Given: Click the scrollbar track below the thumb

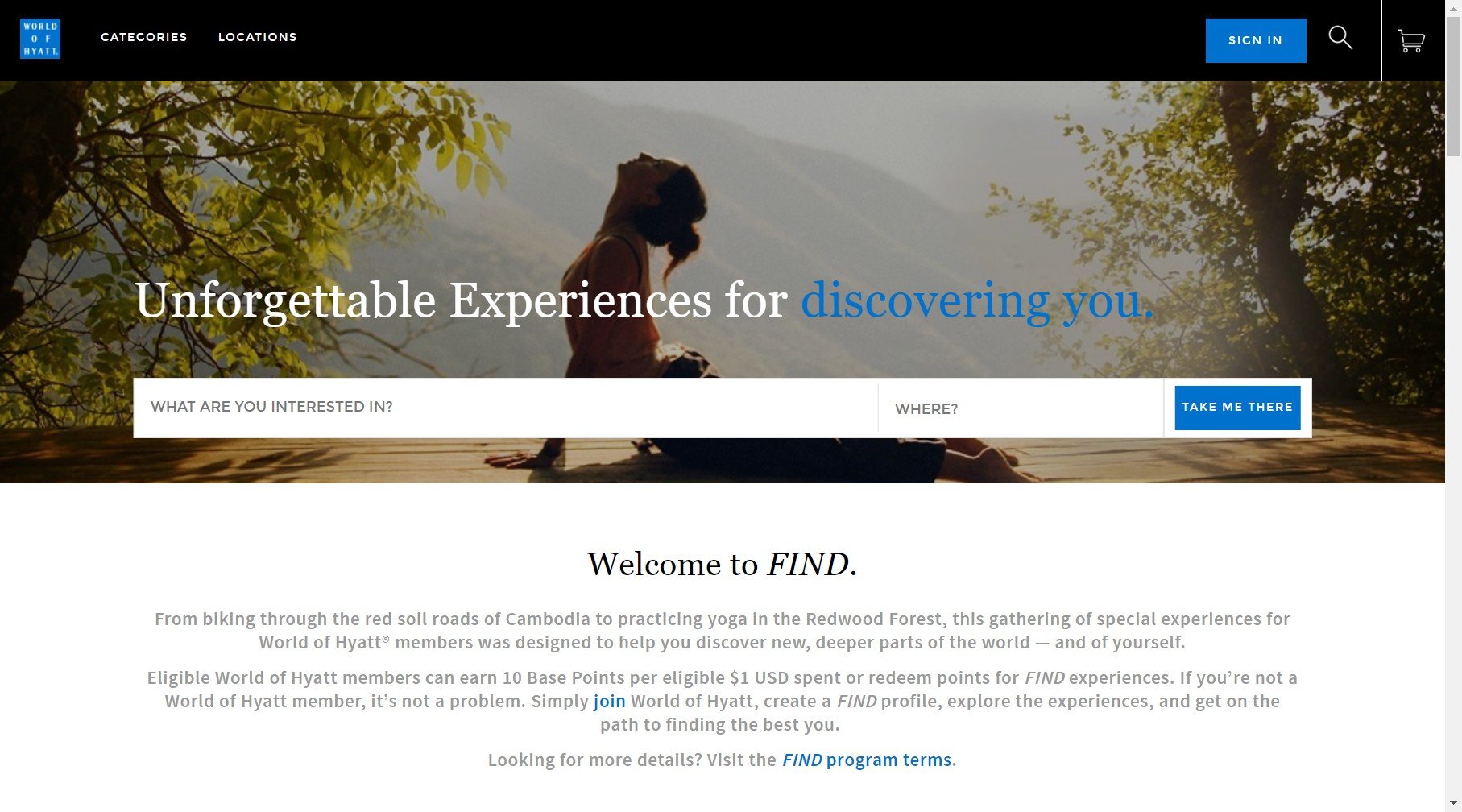Looking at the screenshot, I should tap(1454, 483).
